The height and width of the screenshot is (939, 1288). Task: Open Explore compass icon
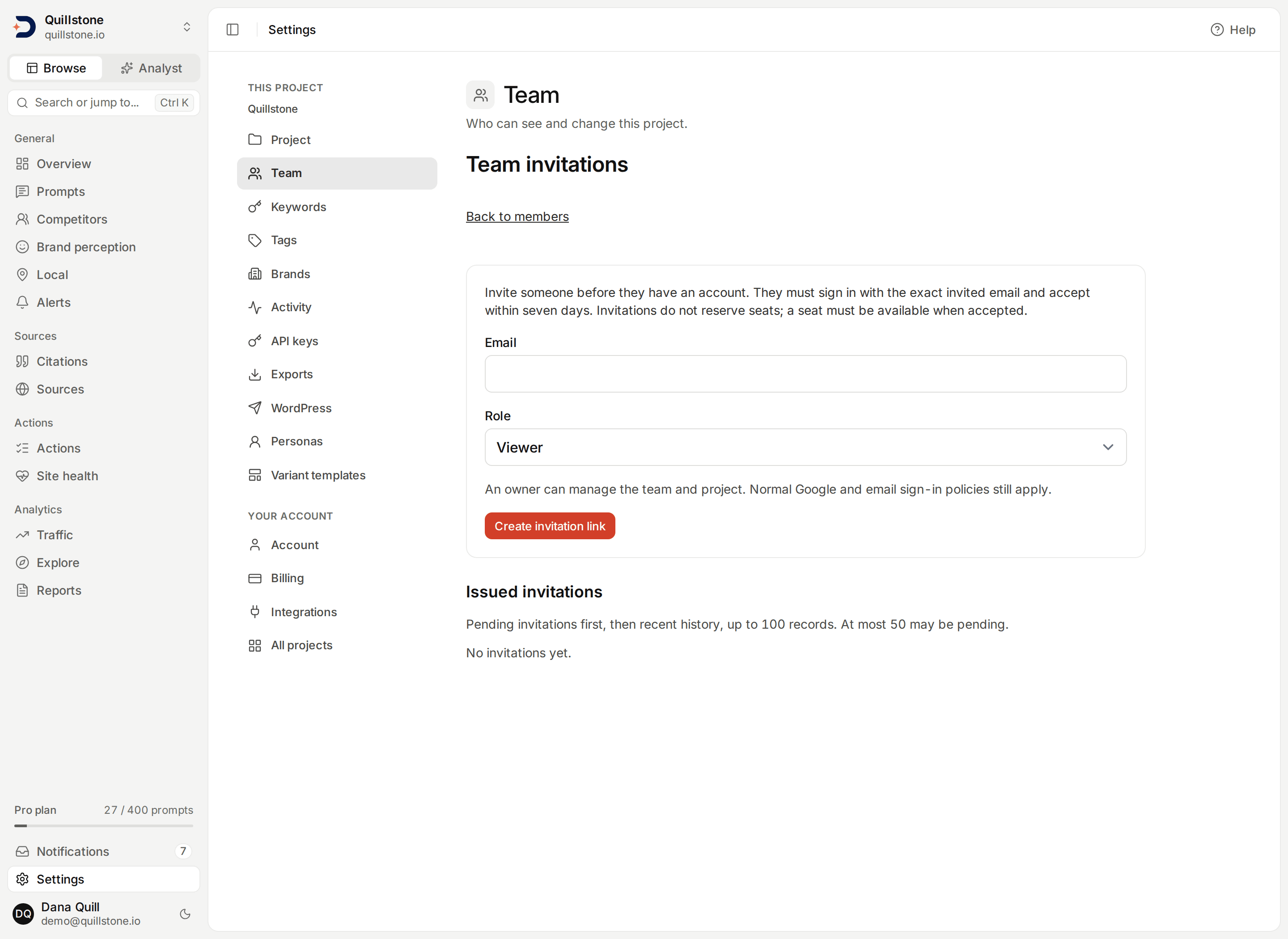pyautogui.click(x=22, y=563)
